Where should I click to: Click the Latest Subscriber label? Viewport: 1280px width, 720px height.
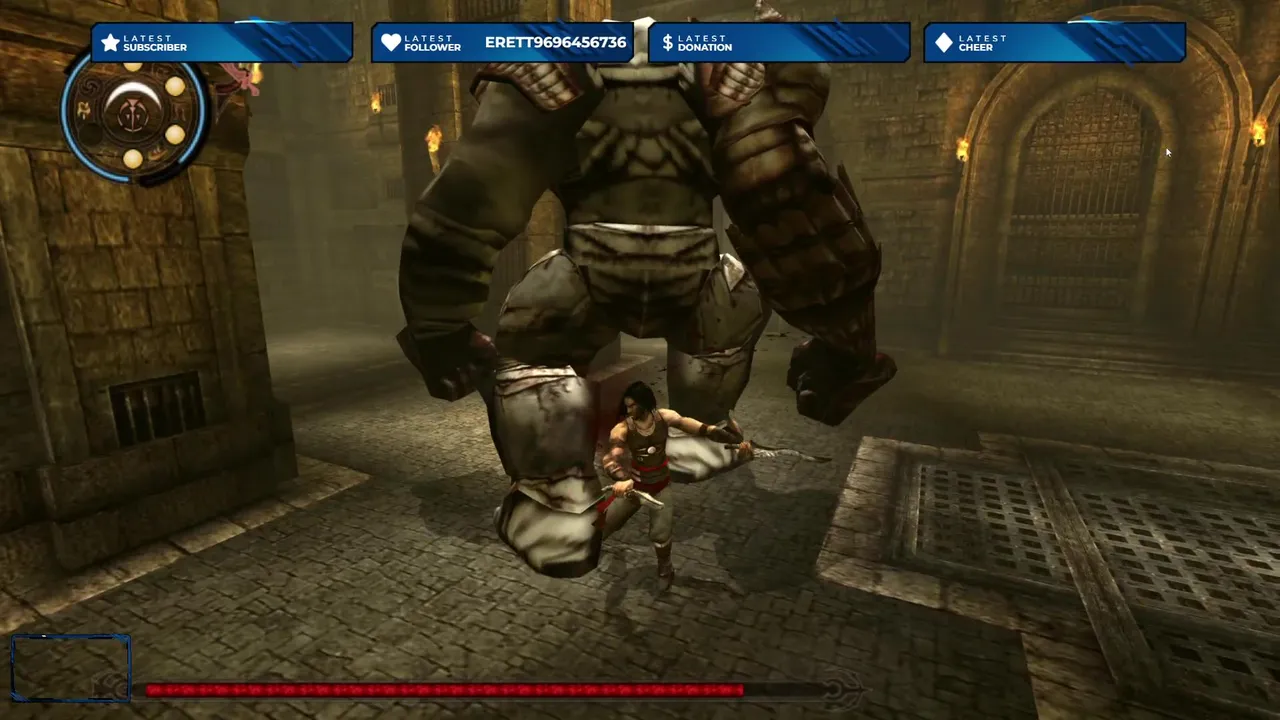(155, 43)
